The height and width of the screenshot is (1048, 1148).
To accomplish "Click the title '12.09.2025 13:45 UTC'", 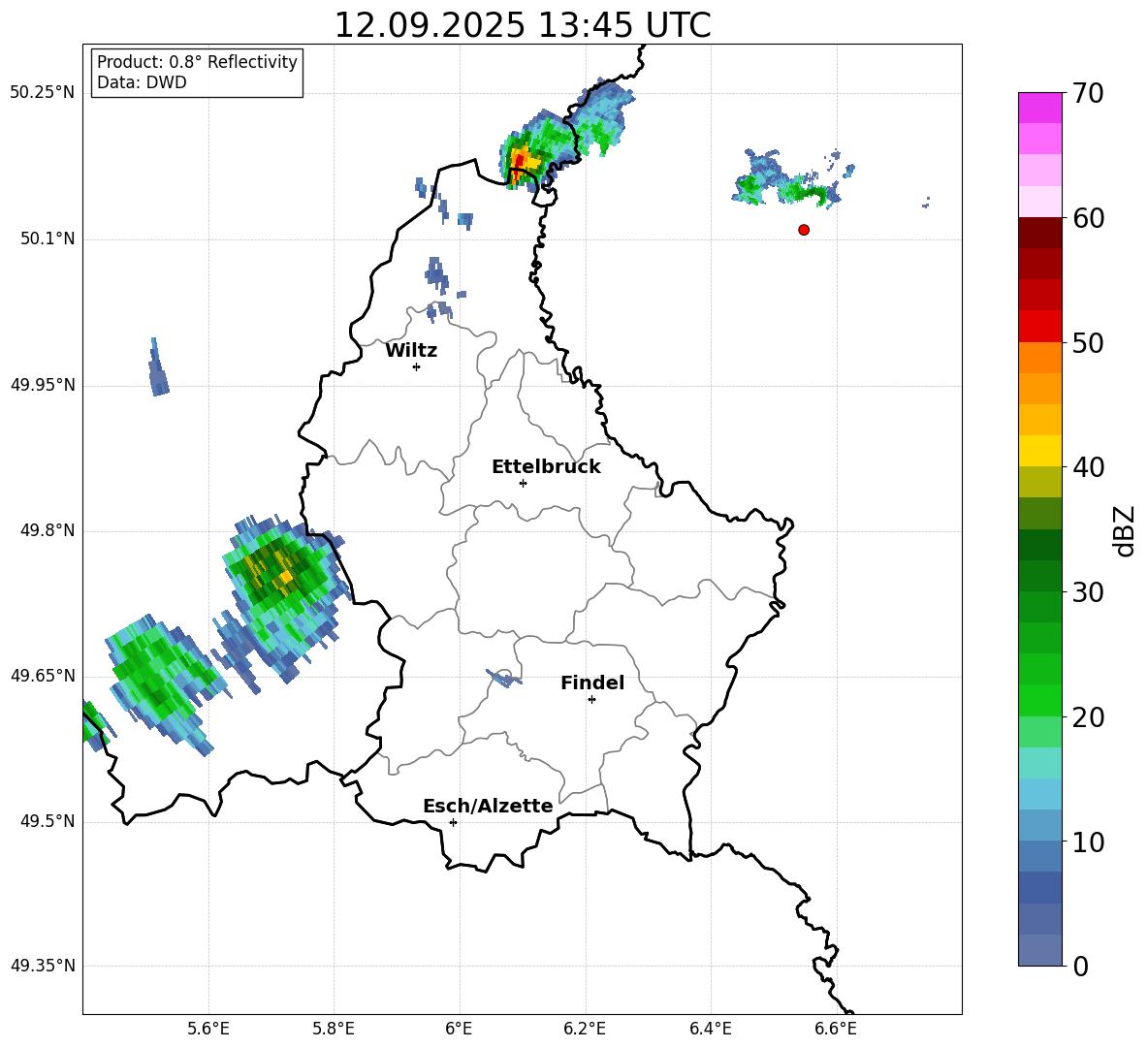I will coord(522,25).
